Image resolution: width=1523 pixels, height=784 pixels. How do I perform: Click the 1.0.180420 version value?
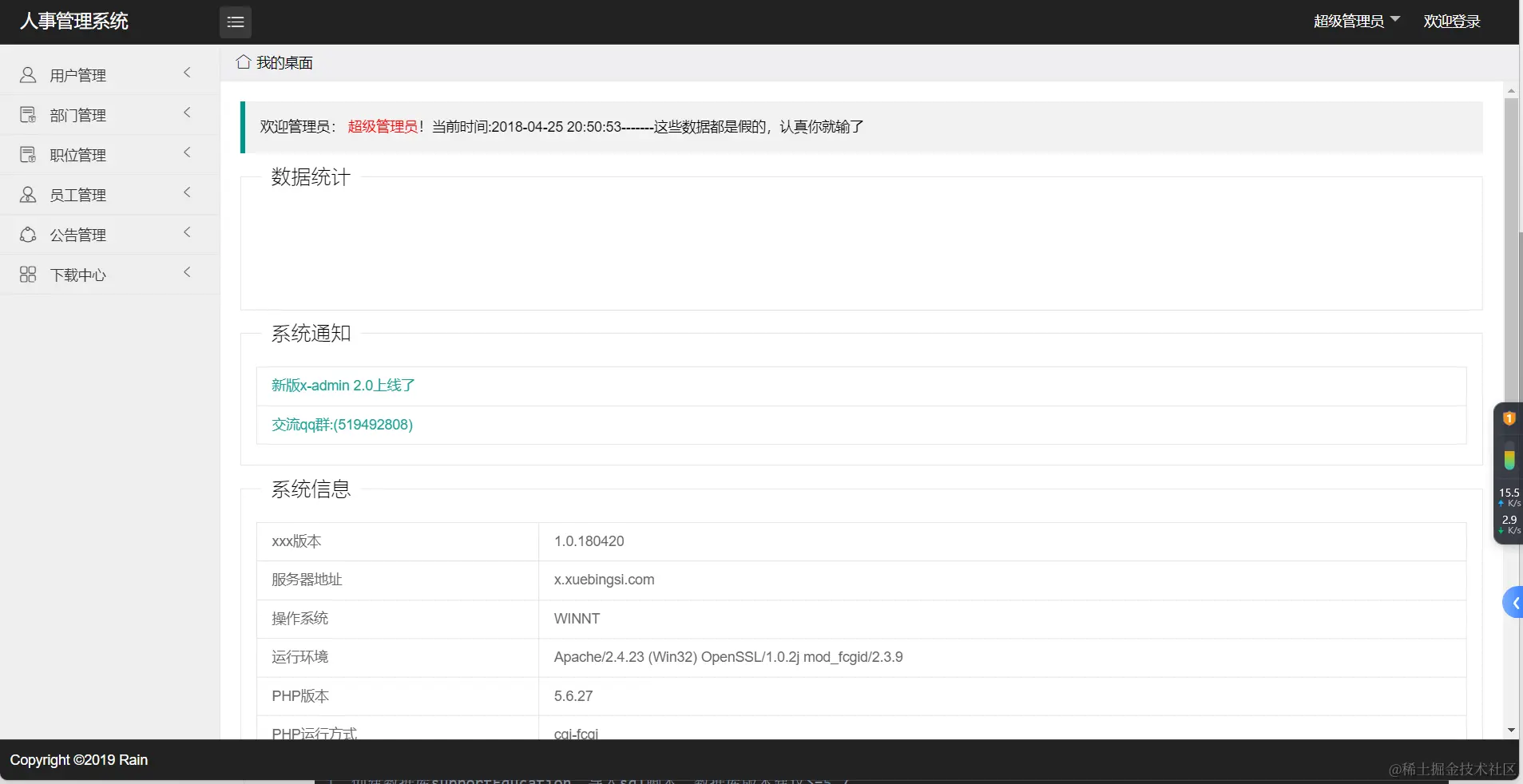pos(589,541)
